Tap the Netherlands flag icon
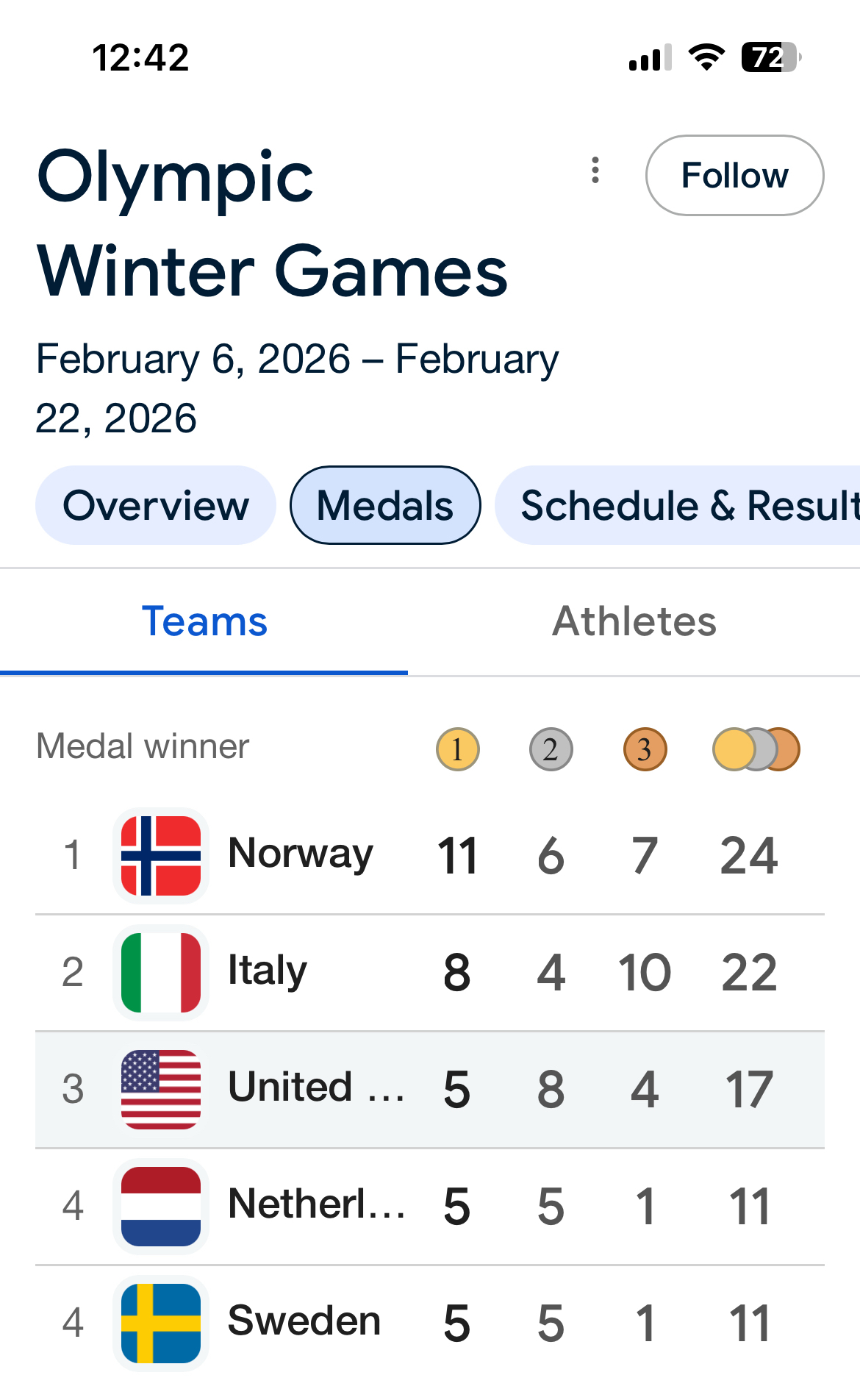 click(x=161, y=1206)
